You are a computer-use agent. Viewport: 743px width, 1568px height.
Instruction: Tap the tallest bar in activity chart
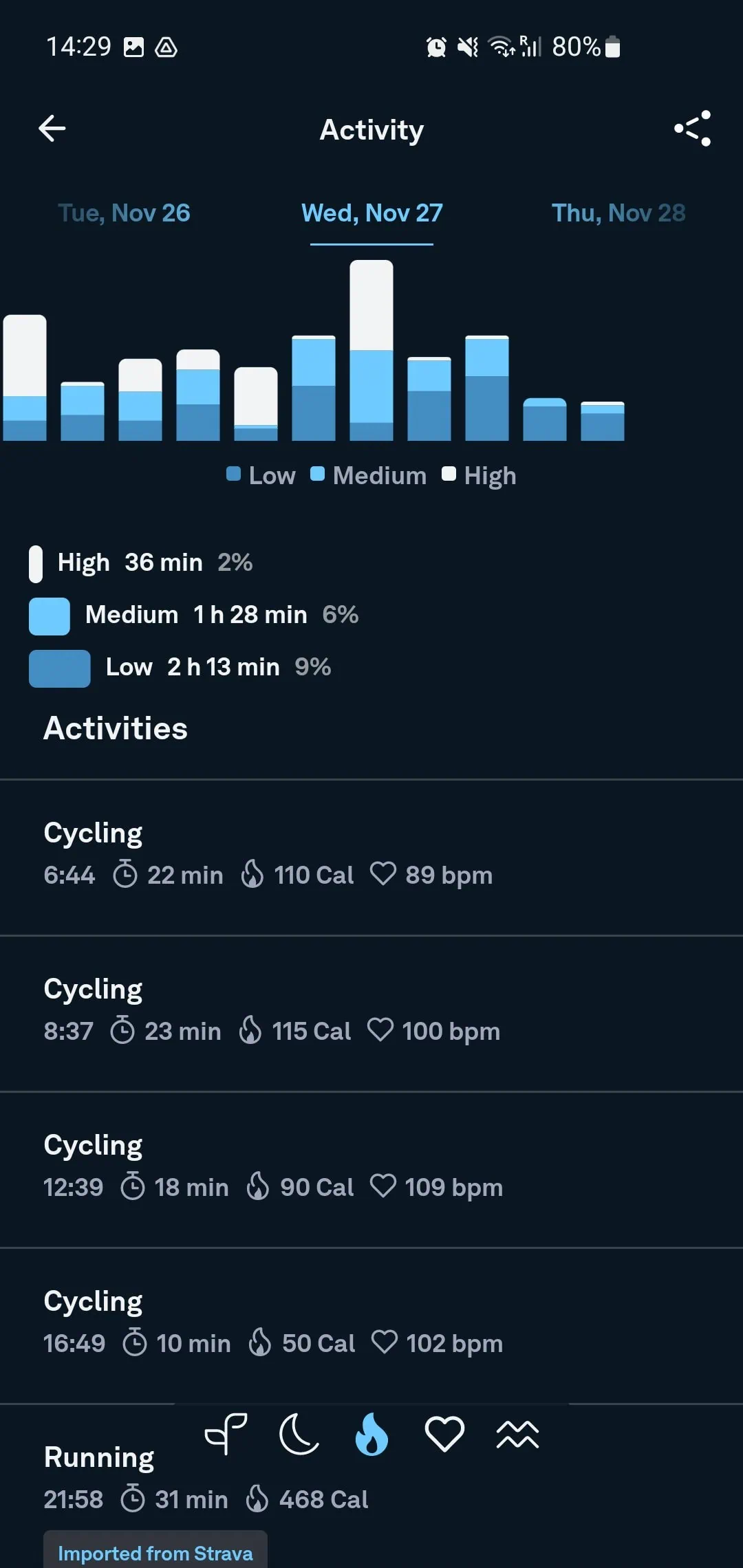click(x=371, y=351)
